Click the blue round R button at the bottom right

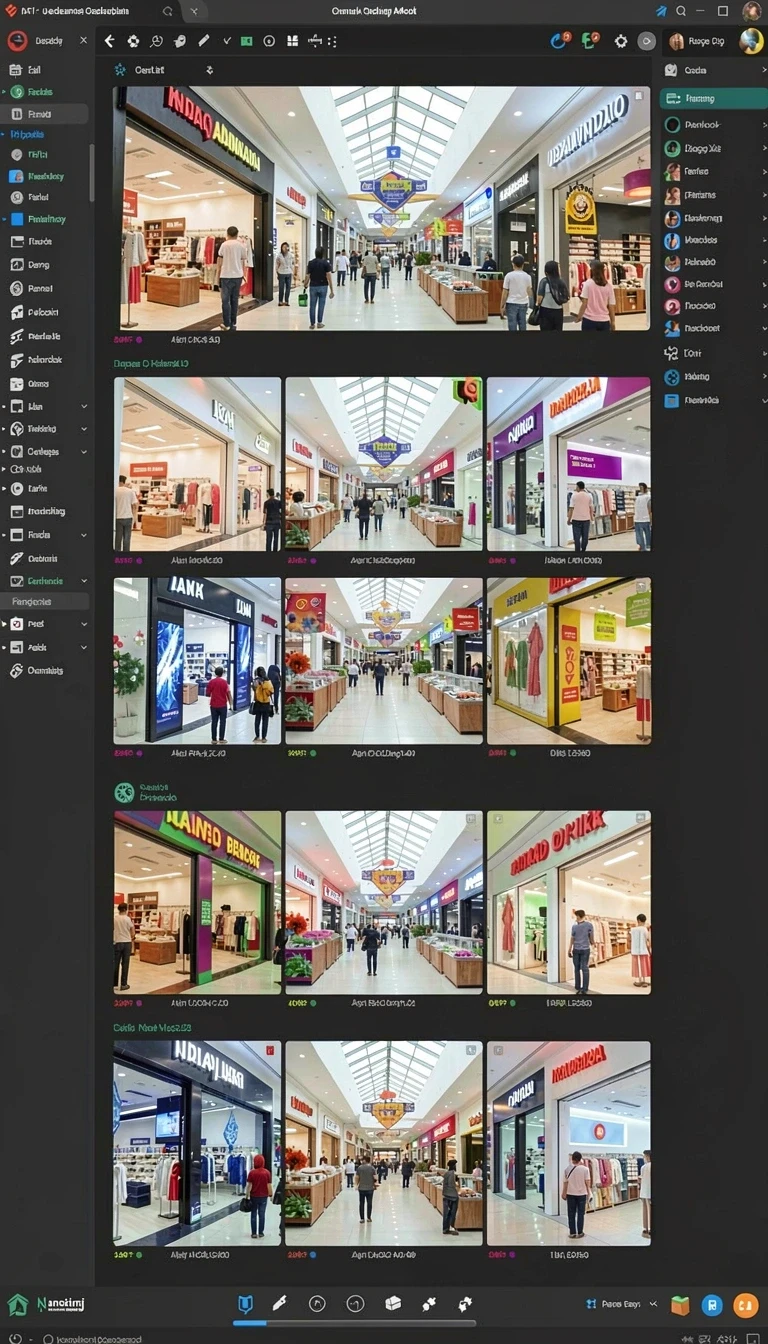pyautogui.click(x=712, y=1304)
